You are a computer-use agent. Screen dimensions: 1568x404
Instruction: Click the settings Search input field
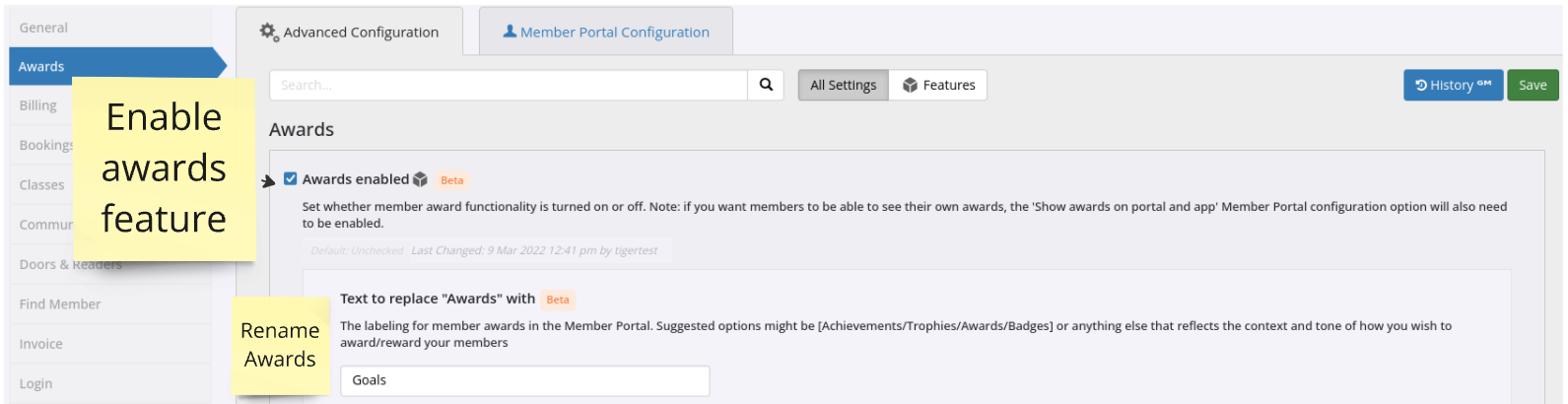tap(508, 86)
